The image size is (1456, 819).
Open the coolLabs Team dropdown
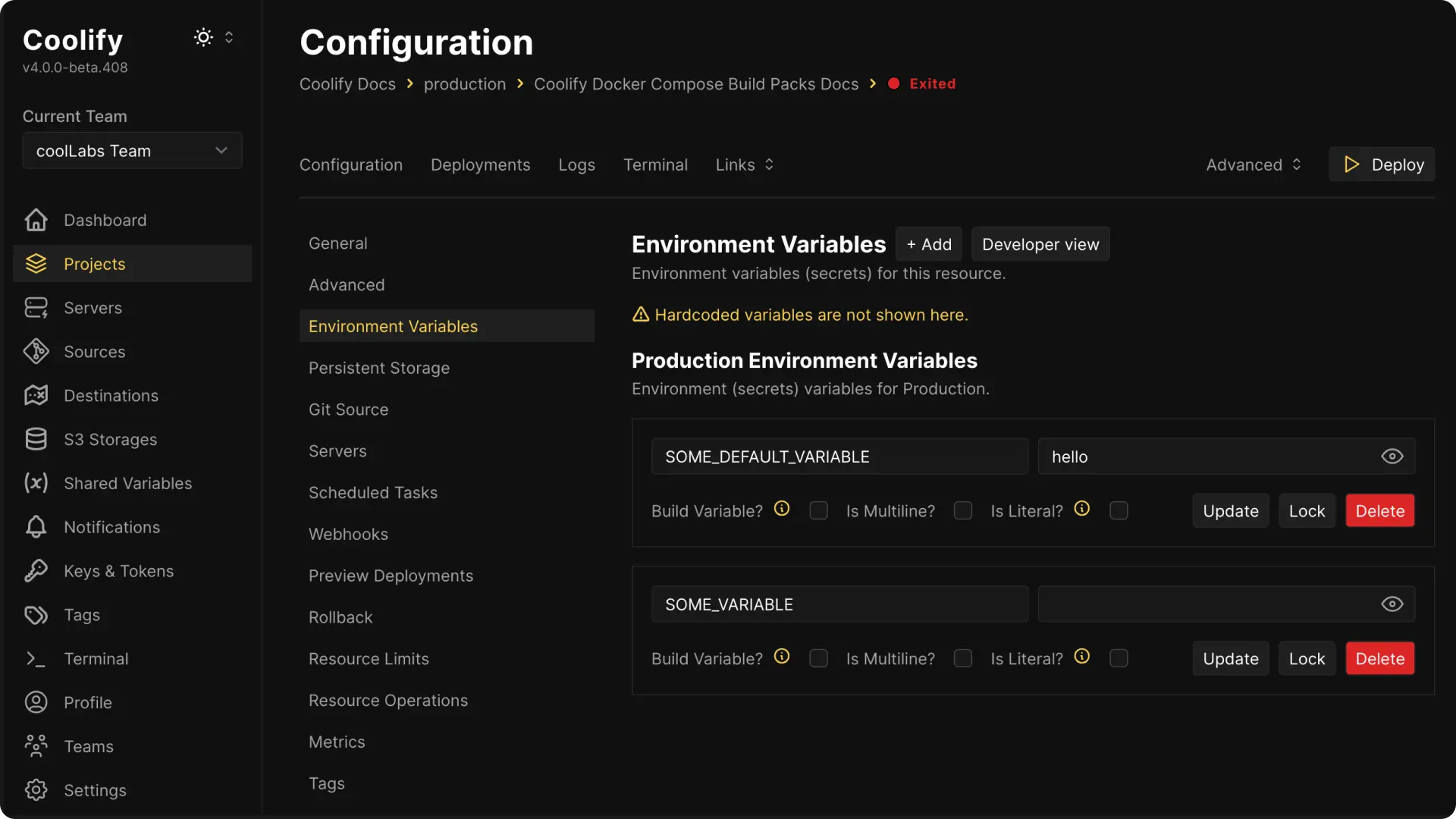(132, 151)
